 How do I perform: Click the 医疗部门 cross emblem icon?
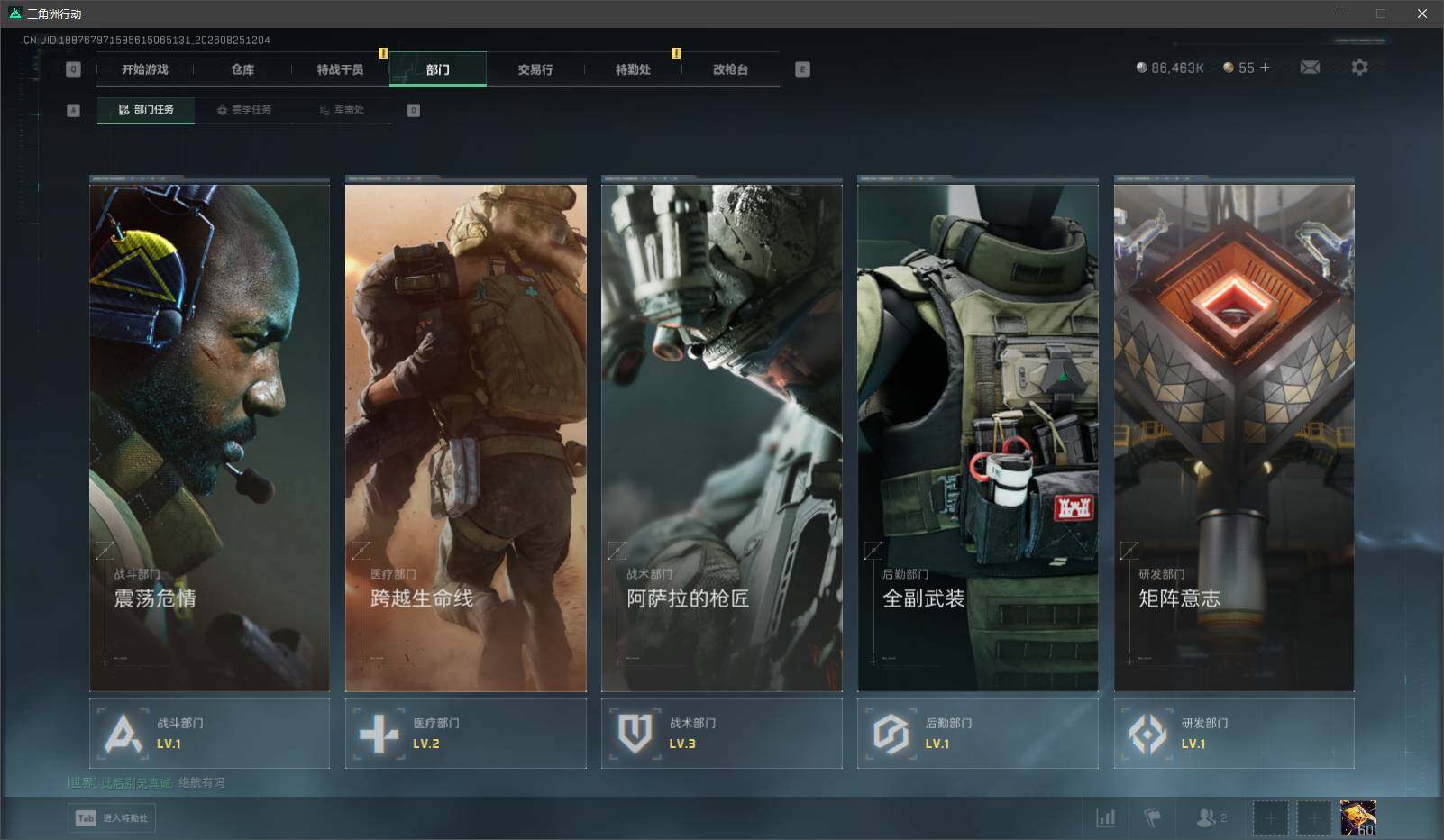click(x=379, y=734)
